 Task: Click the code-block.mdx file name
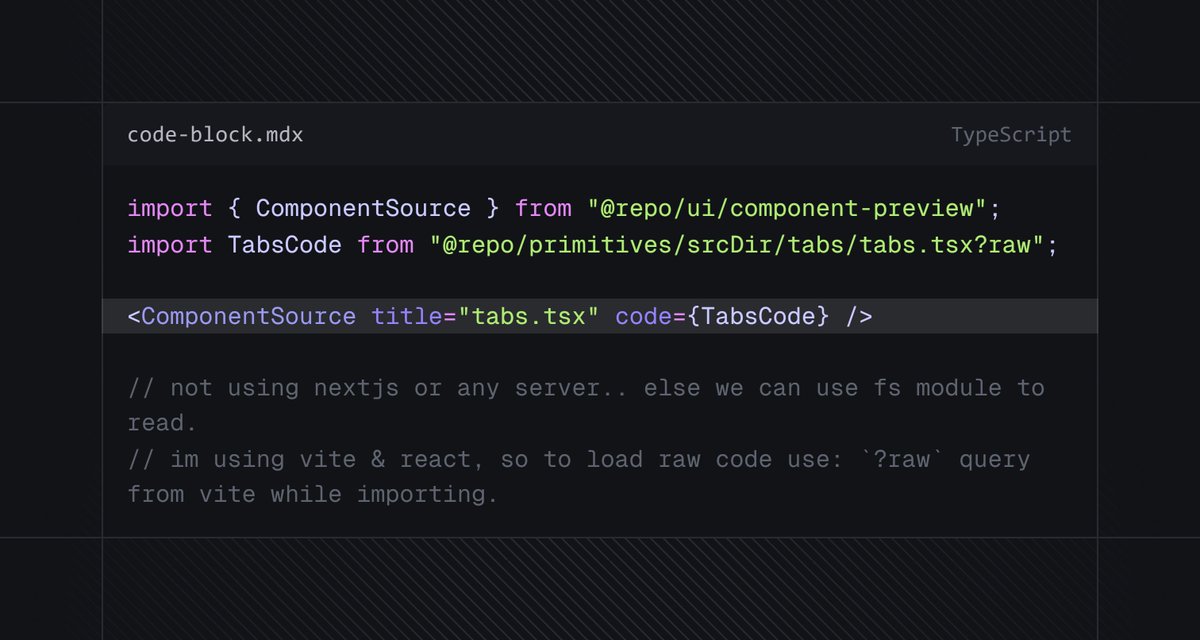pos(215,135)
